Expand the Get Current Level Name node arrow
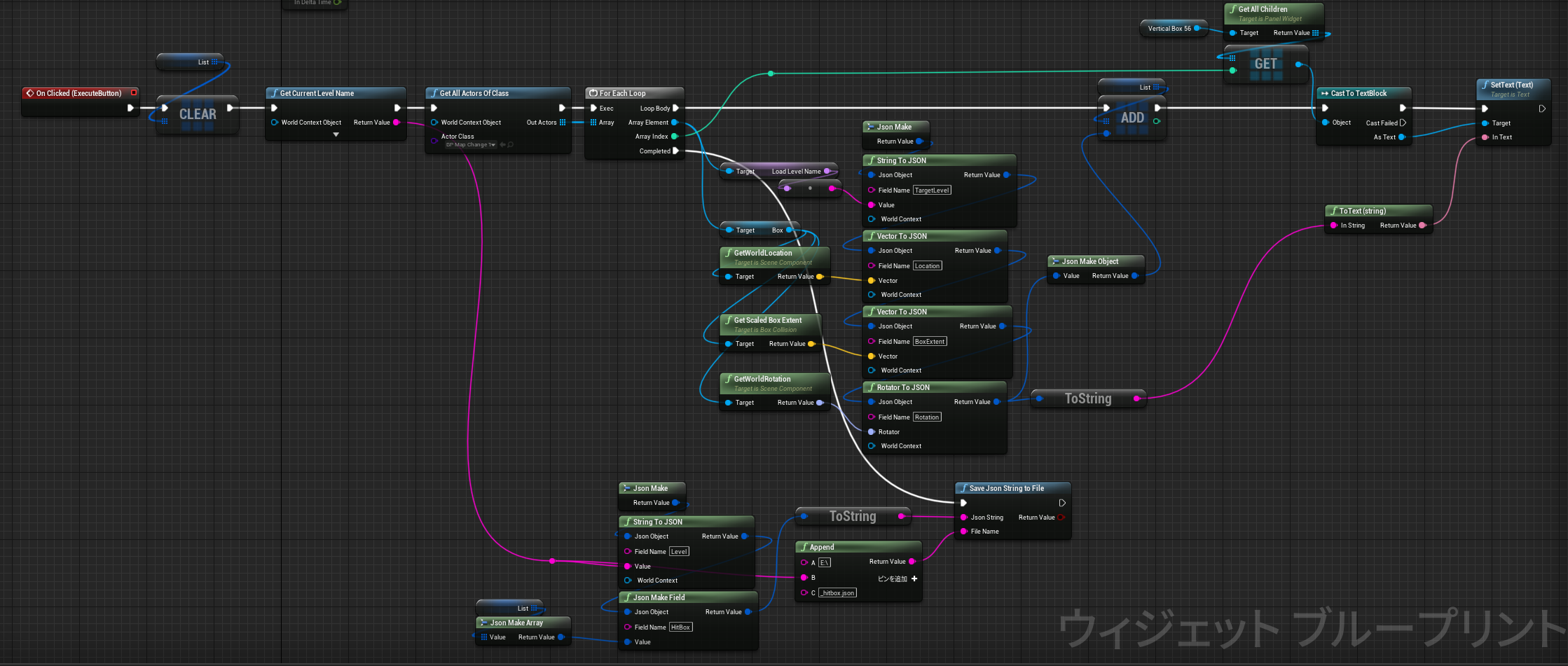 [x=336, y=134]
